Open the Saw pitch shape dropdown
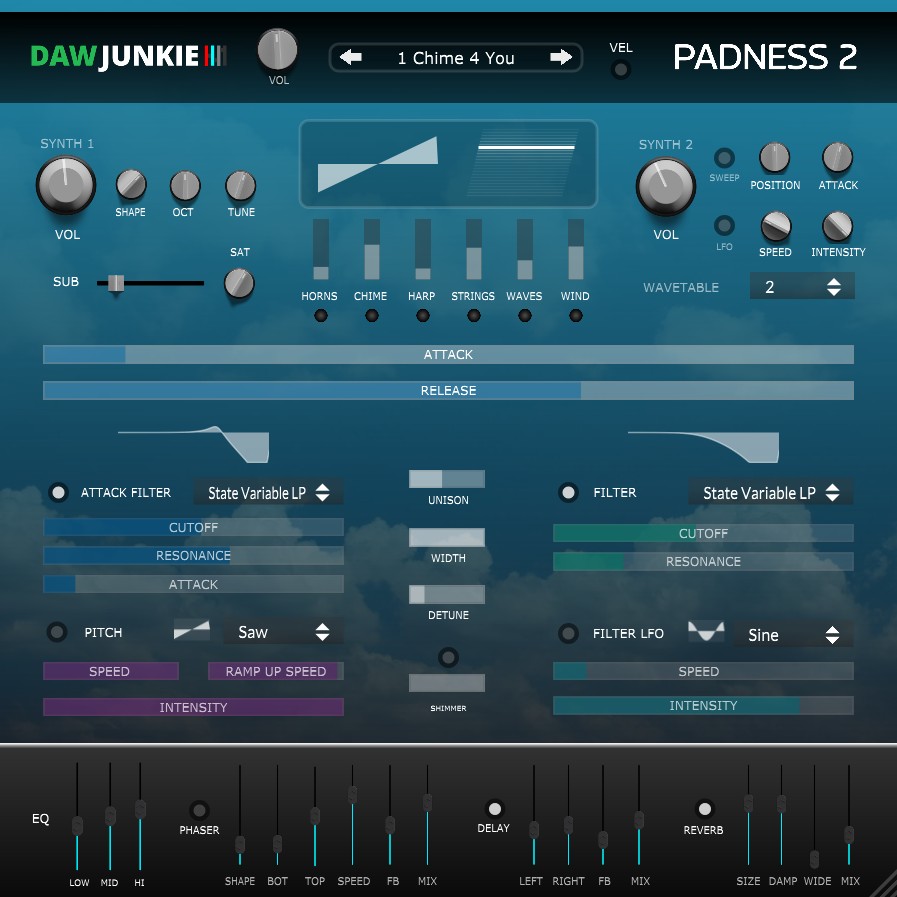This screenshot has height=897, width=897. [283, 632]
